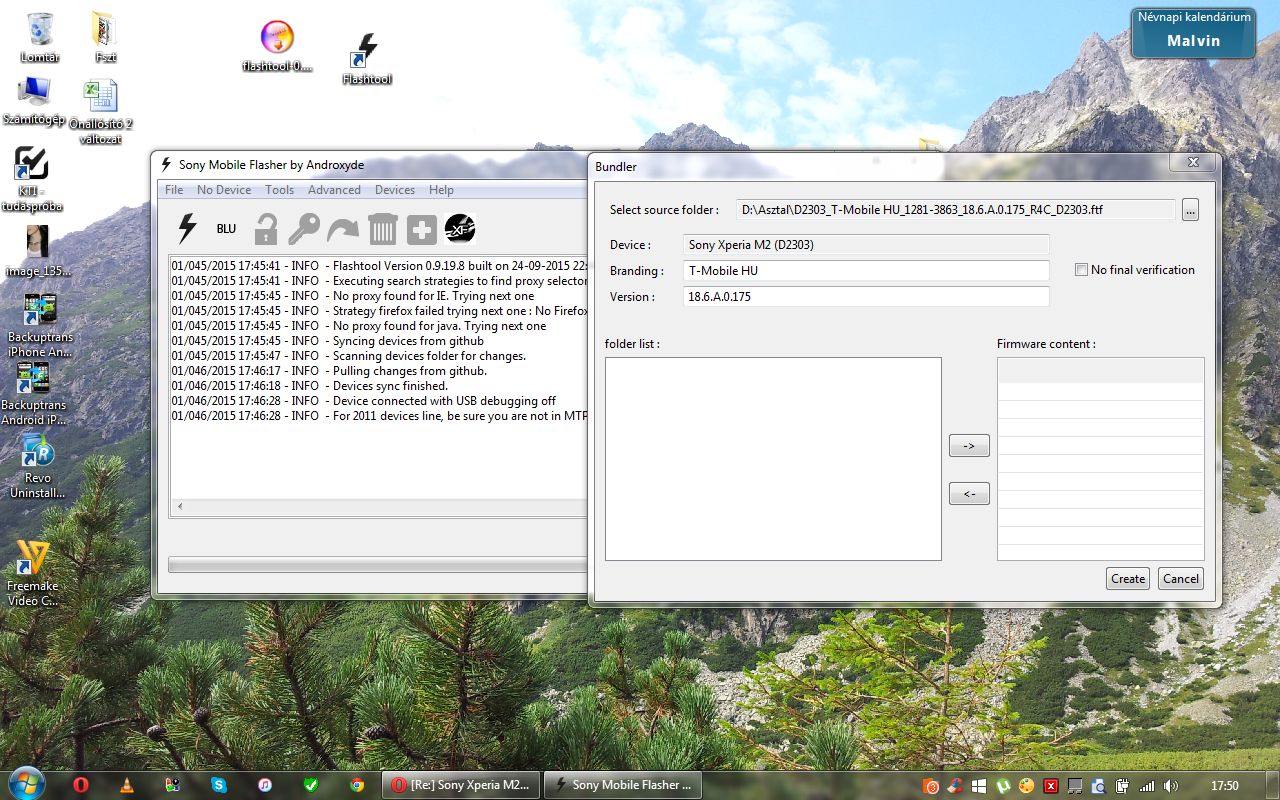The height and width of the screenshot is (800, 1280).
Task: Click the Fszt zipped folder desktop icon
Action: click(x=105, y=37)
